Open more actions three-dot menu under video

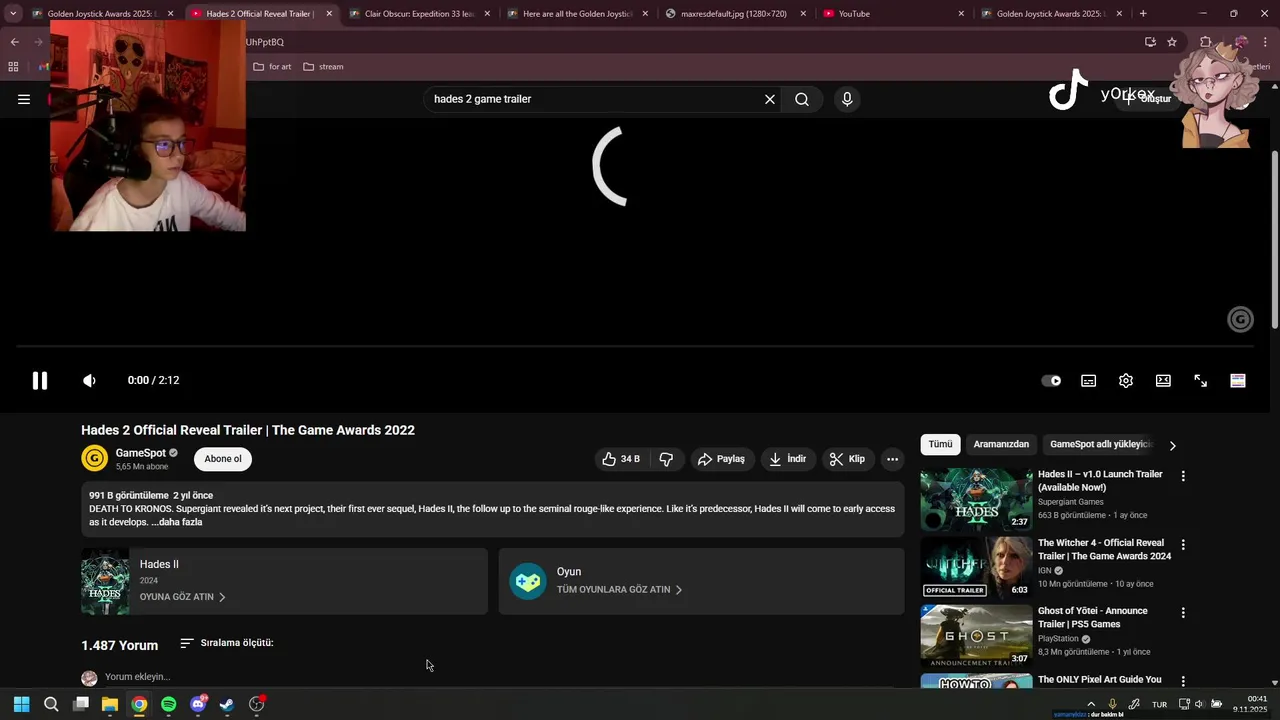(x=892, y=459)
